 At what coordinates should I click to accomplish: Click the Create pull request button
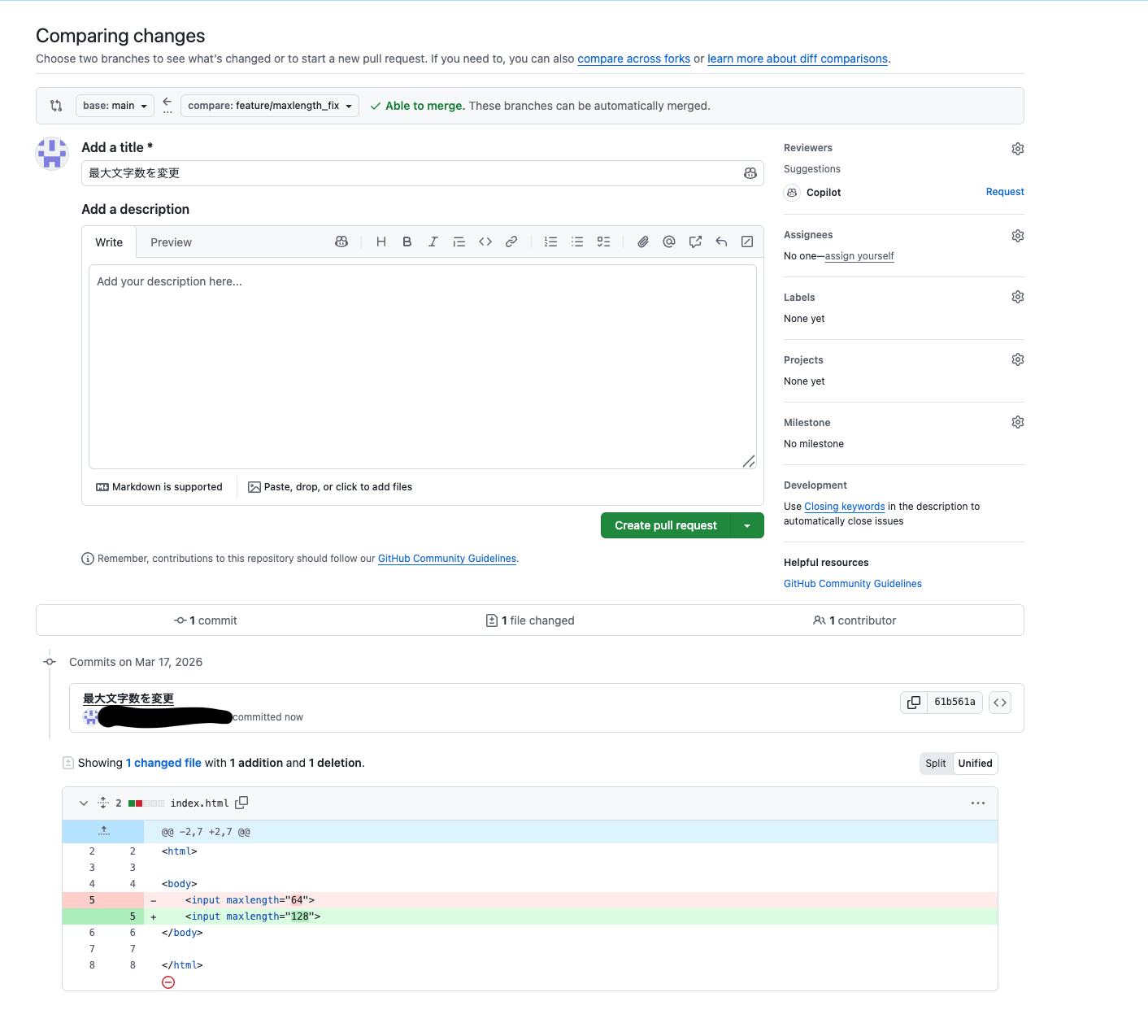pos(666,525)
